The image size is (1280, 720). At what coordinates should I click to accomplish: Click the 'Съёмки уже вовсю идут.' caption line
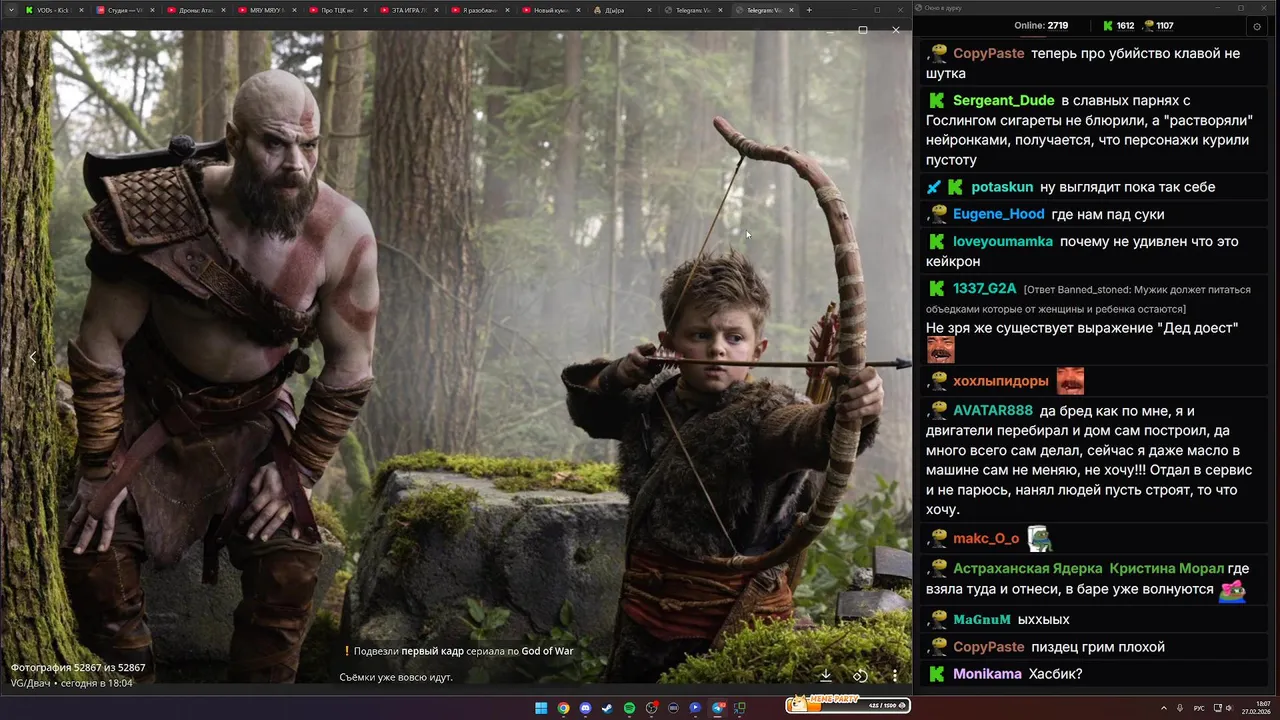coord(396,677)
